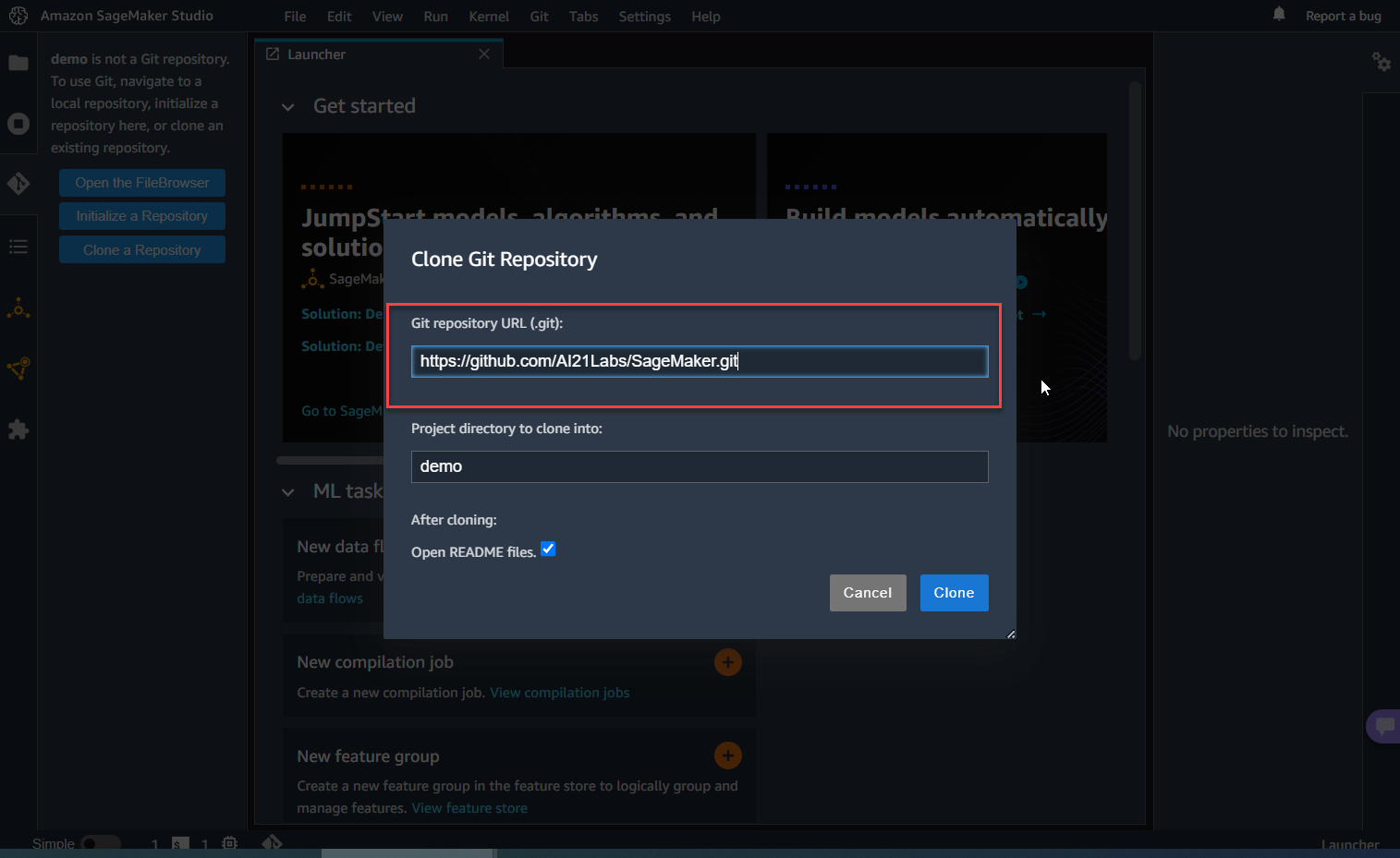
Task: Collapse the Get started section
Action: click(288, 107)
